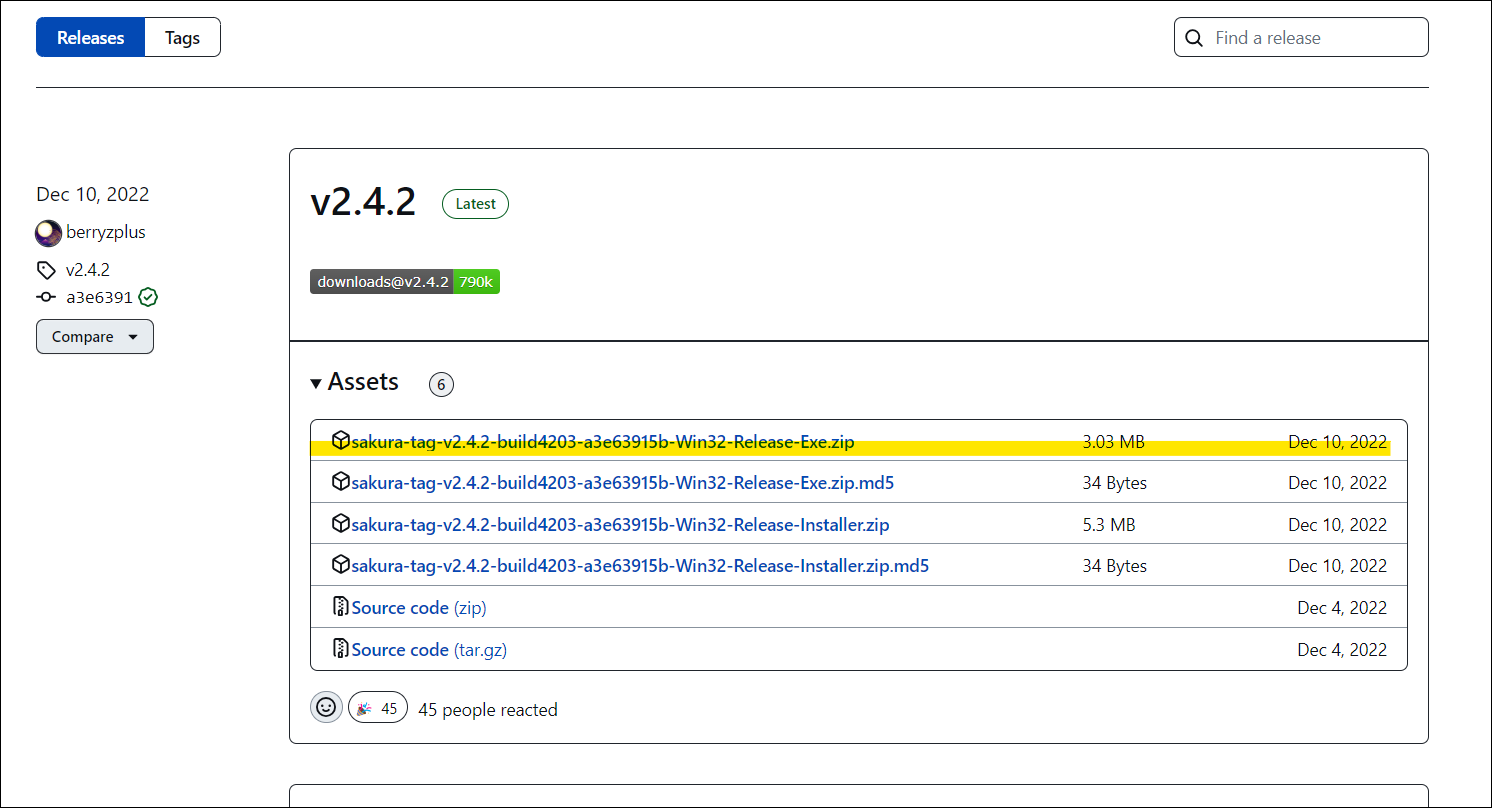Image resolution: width=1492 pixels, height=808 pixels.
Task: Click the 45 people reacted text
Action: click(488, 710)
